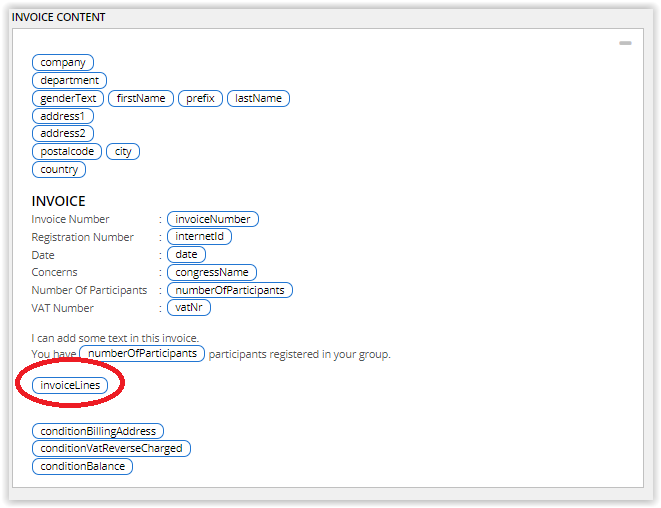The image size is (661, 508).
Task: Select the country placeholder tag
Action: pos(59,170)
